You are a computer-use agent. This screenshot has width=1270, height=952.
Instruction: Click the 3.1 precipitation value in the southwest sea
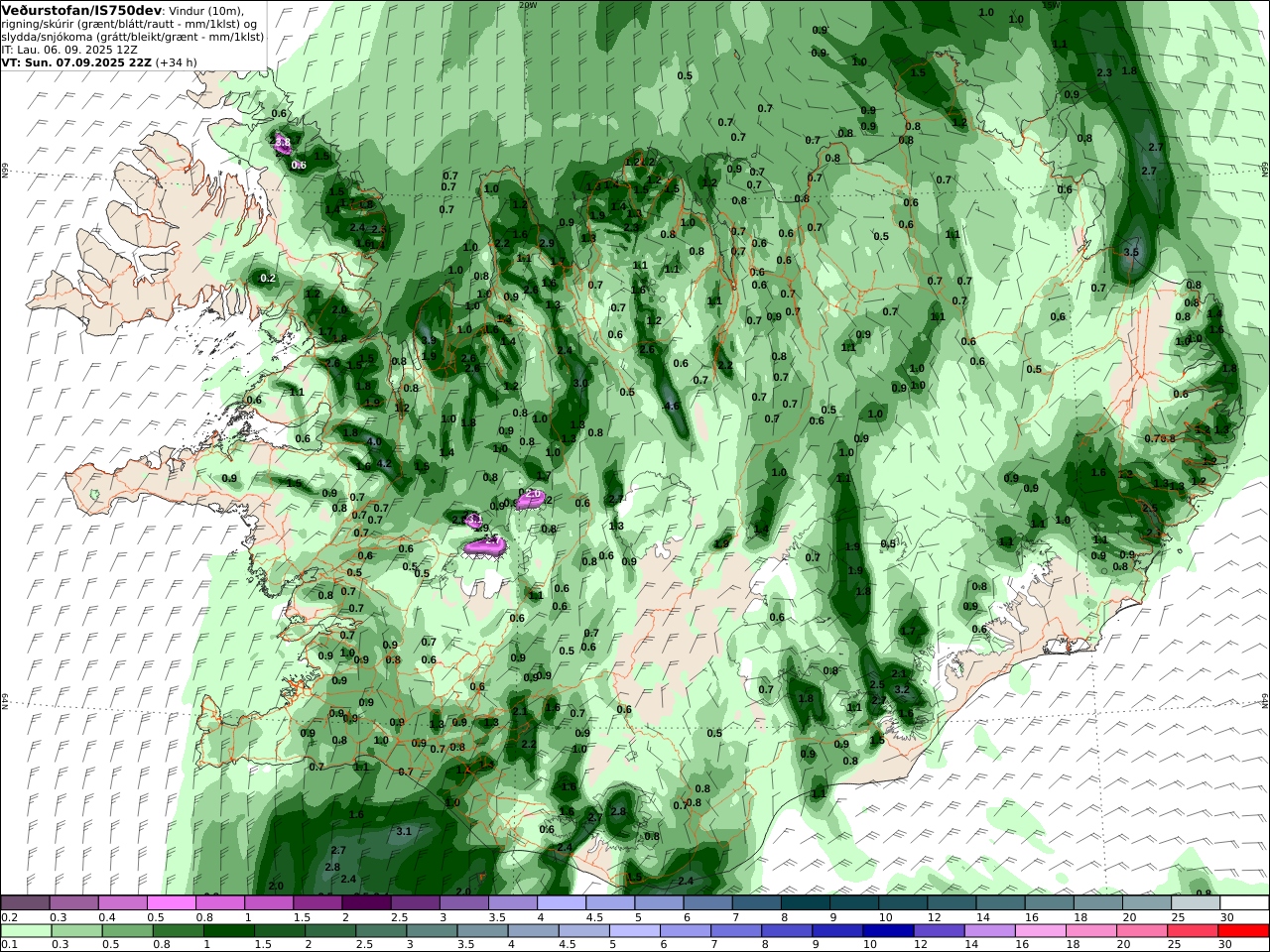pyautogui.click(x=404, y=831)
